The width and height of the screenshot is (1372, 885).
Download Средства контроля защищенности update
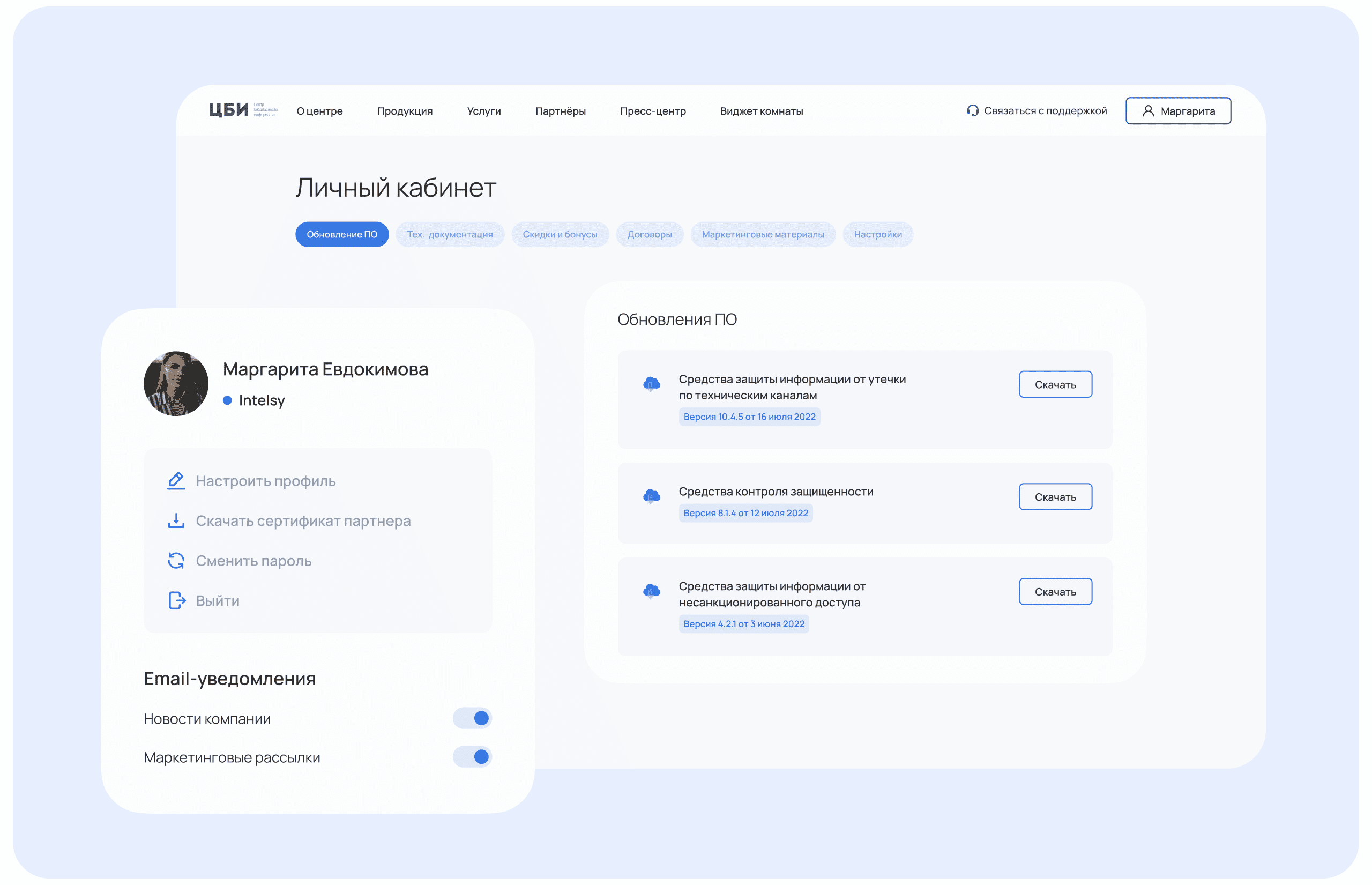coord(1055,496)
